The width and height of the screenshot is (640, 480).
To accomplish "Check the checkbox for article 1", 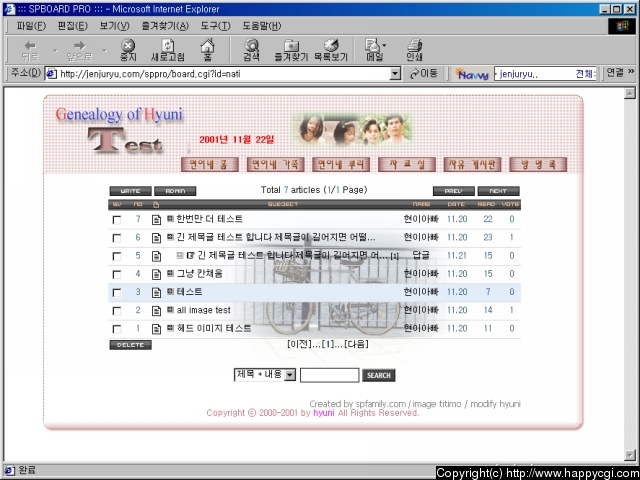I will 117,329.
